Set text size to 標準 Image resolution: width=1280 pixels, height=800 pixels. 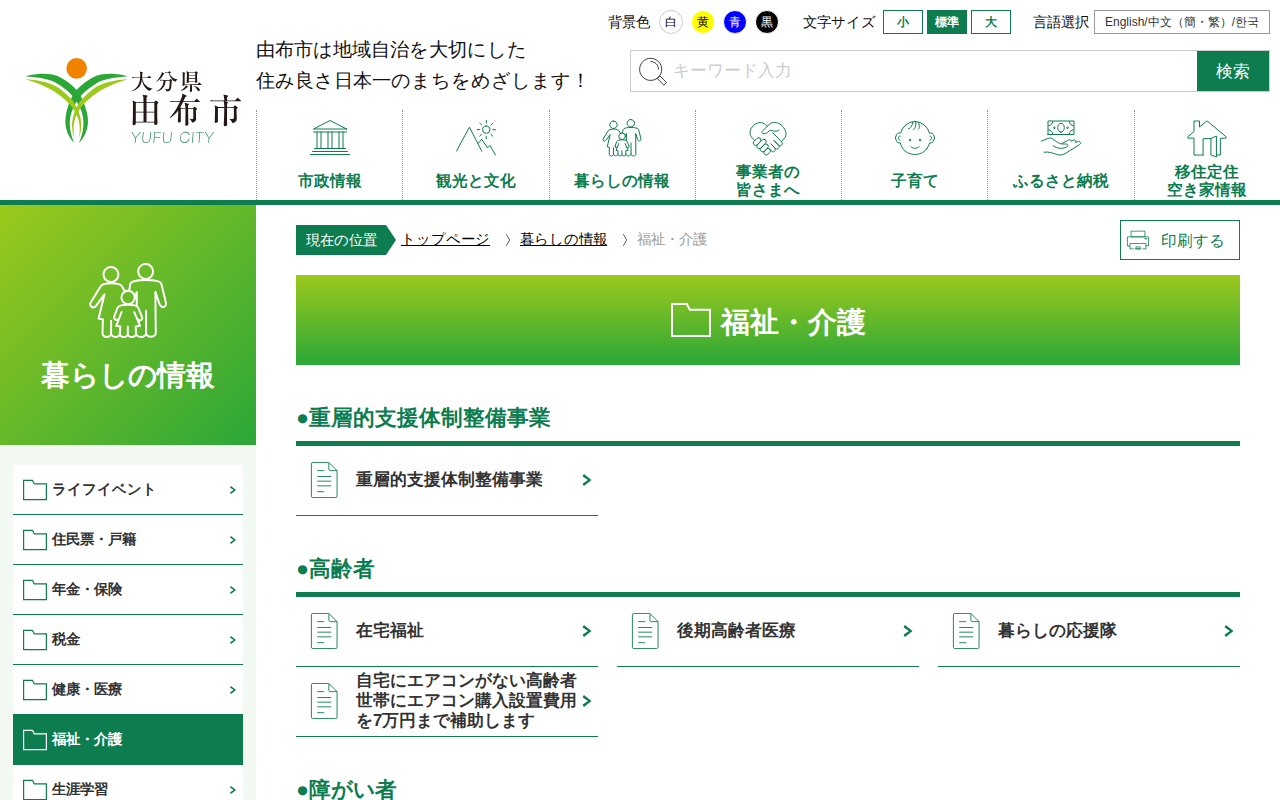click(x=946, y=22)
